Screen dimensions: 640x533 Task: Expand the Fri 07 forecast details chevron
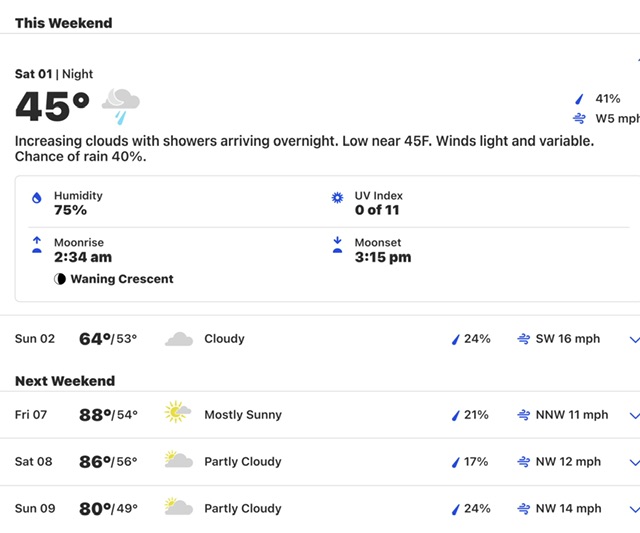click(634, 415)
